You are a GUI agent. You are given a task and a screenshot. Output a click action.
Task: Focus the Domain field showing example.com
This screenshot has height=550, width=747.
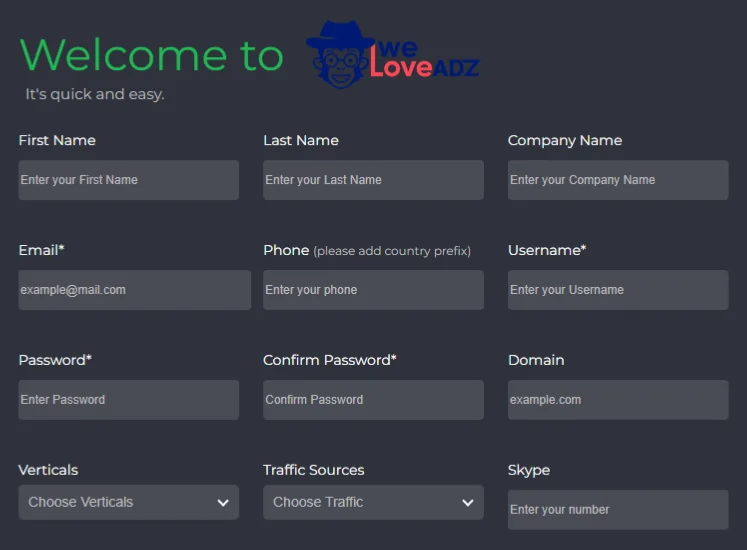click(618, 400)
